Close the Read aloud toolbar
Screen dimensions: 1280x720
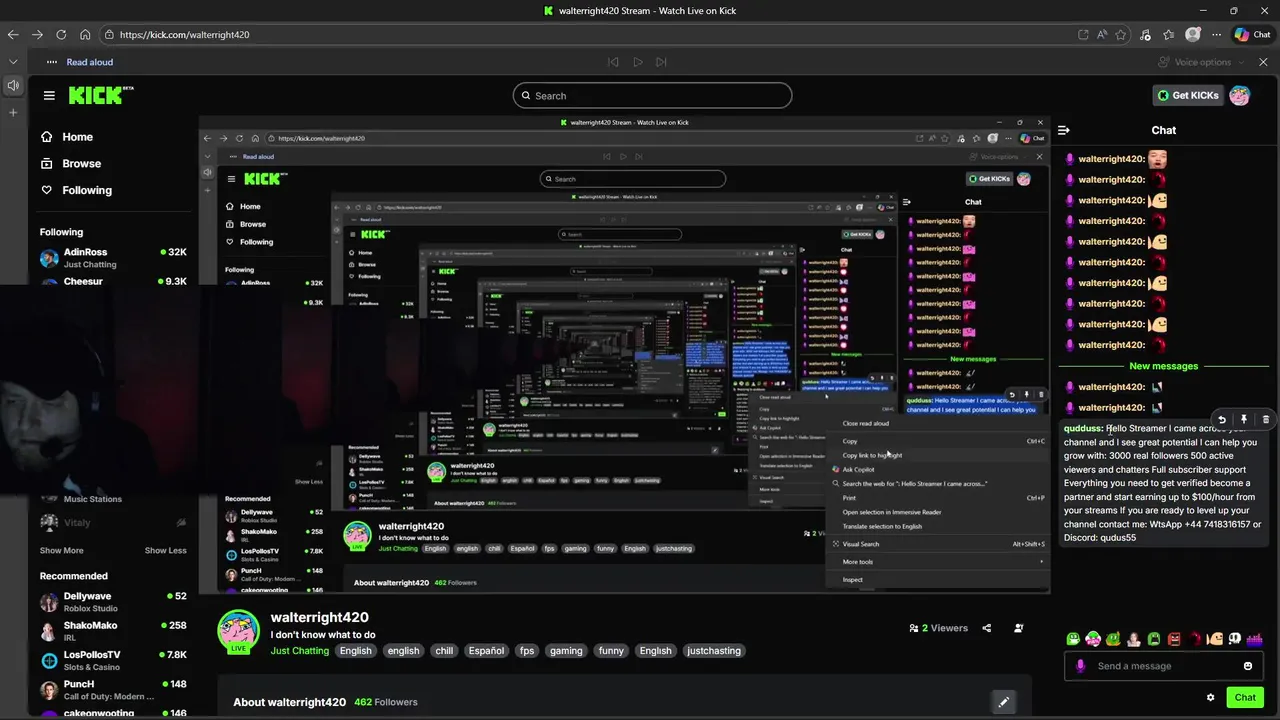click(1263, 62)
